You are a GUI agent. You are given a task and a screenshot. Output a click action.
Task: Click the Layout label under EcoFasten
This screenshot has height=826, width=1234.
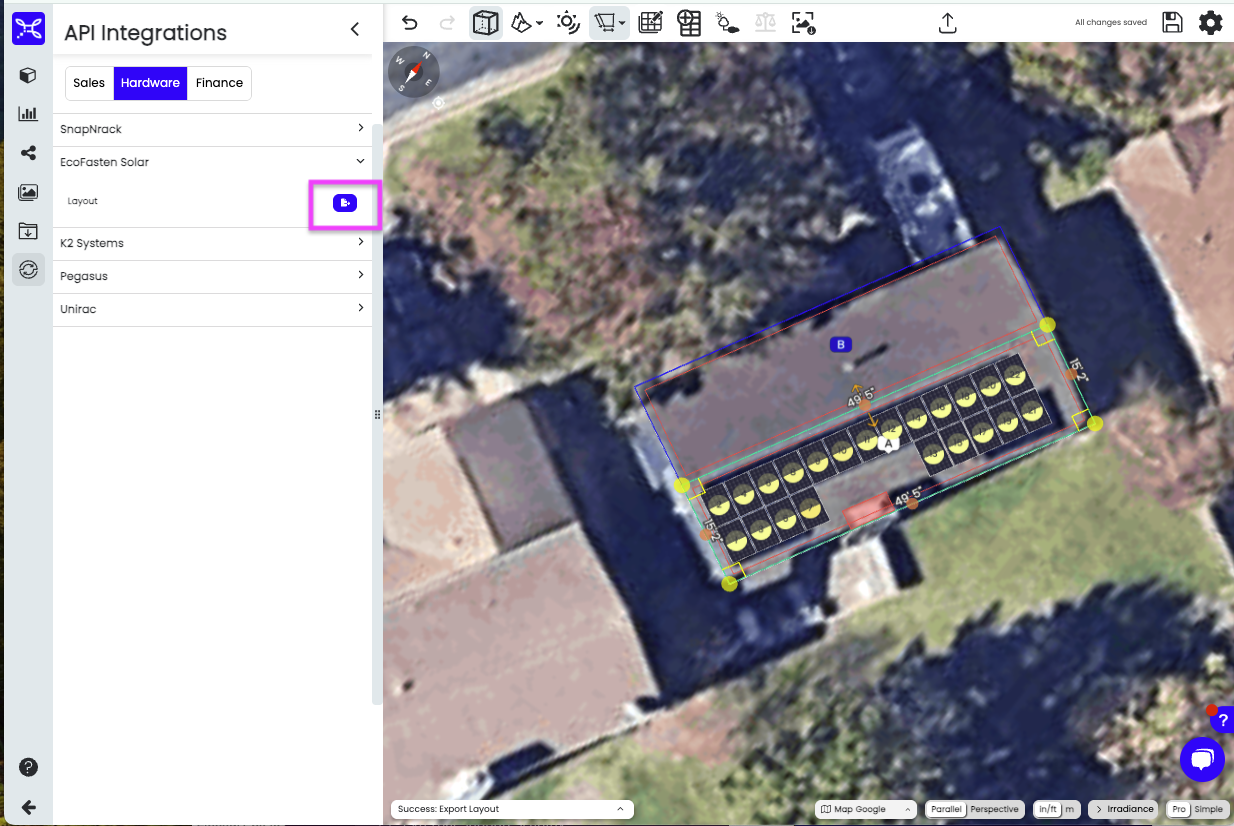(x=83, y=202)
